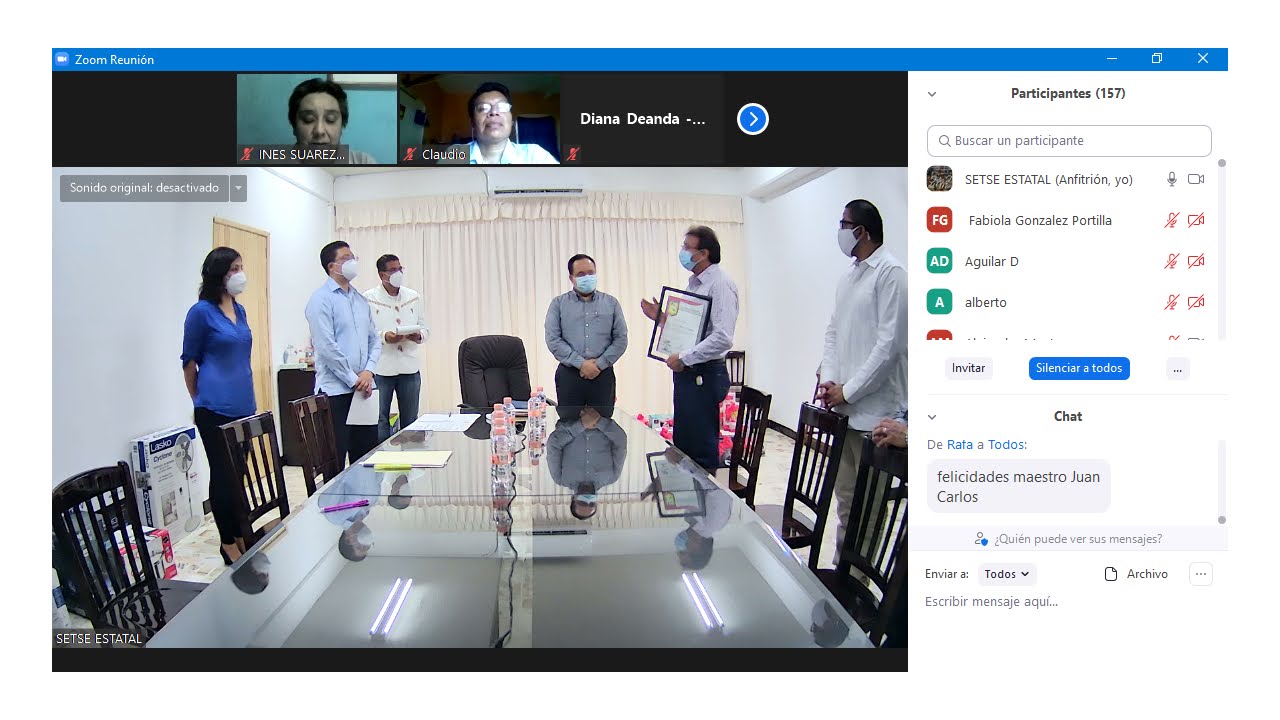Toggle Fabiola Gonzalez Portilla video icon
The image size is (1280, 720).
(x=1196, y=220)
